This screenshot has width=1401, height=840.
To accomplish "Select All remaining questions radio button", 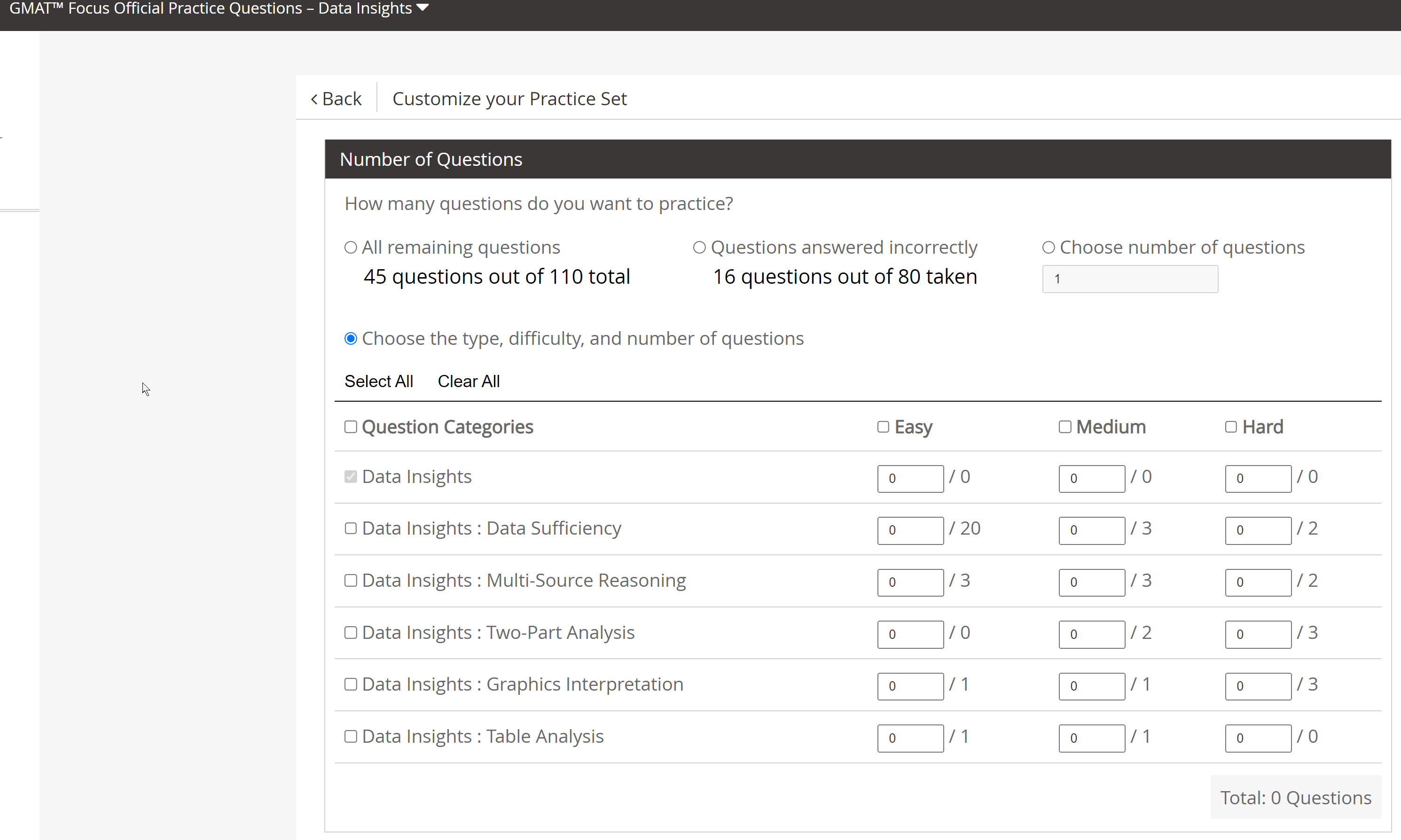I will [351, 248].
